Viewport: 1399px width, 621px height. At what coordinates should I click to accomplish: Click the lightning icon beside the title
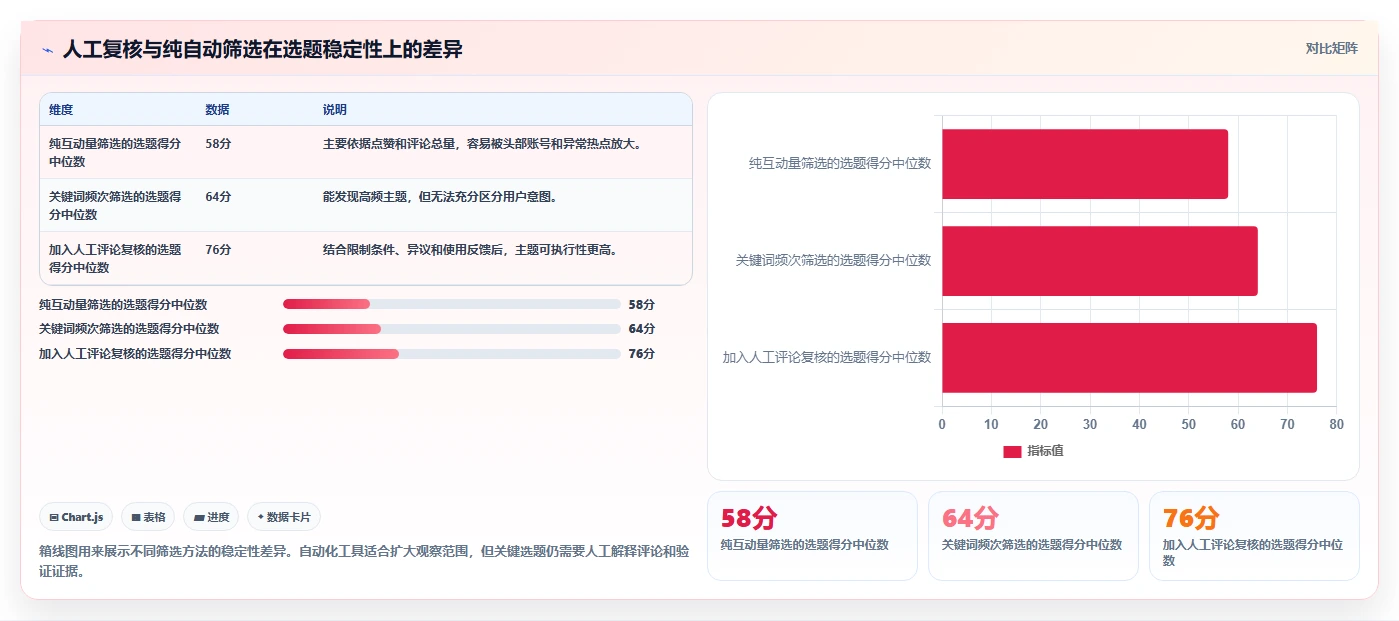click(47, 49)
